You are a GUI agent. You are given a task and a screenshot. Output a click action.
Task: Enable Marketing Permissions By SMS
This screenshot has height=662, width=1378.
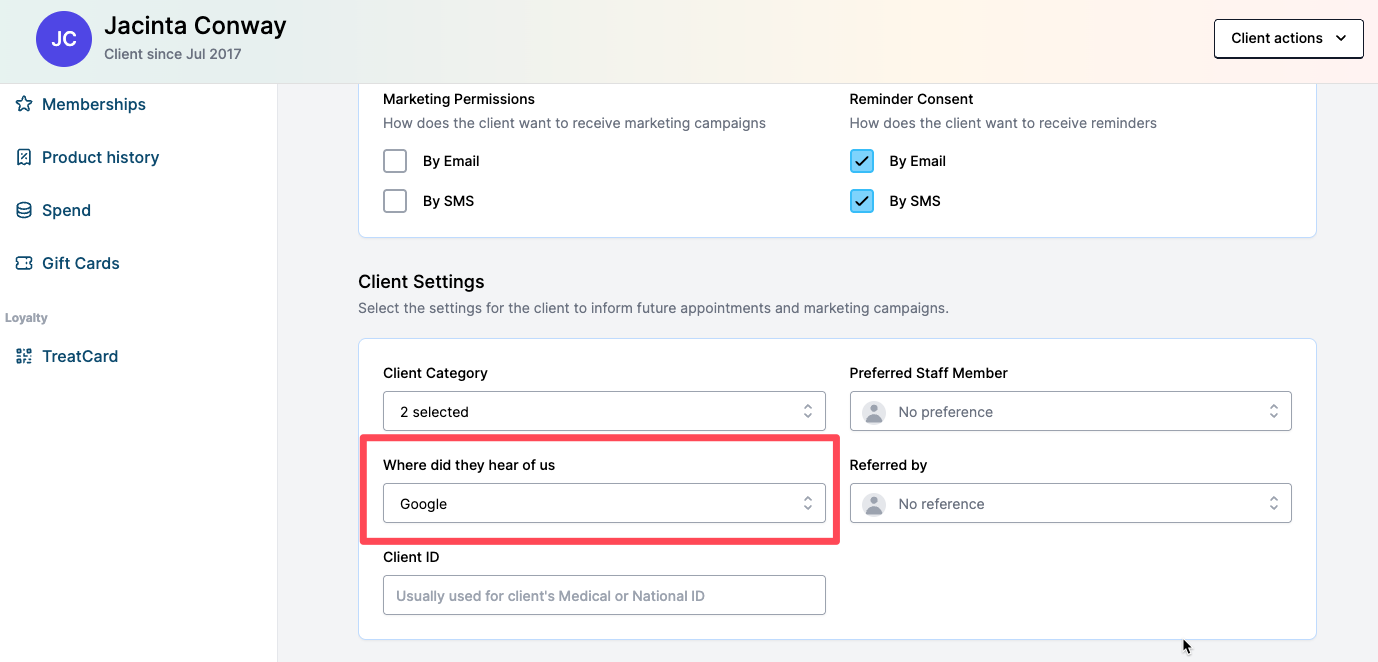(395, 201)
